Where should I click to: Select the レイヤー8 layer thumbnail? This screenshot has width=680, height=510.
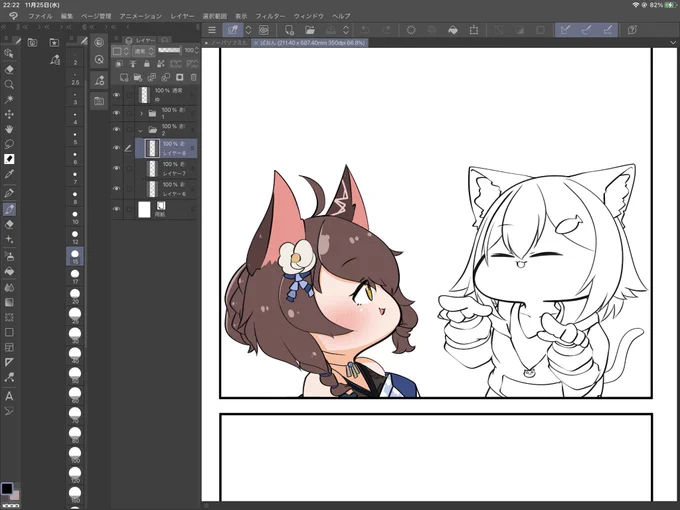coord(152,148)
